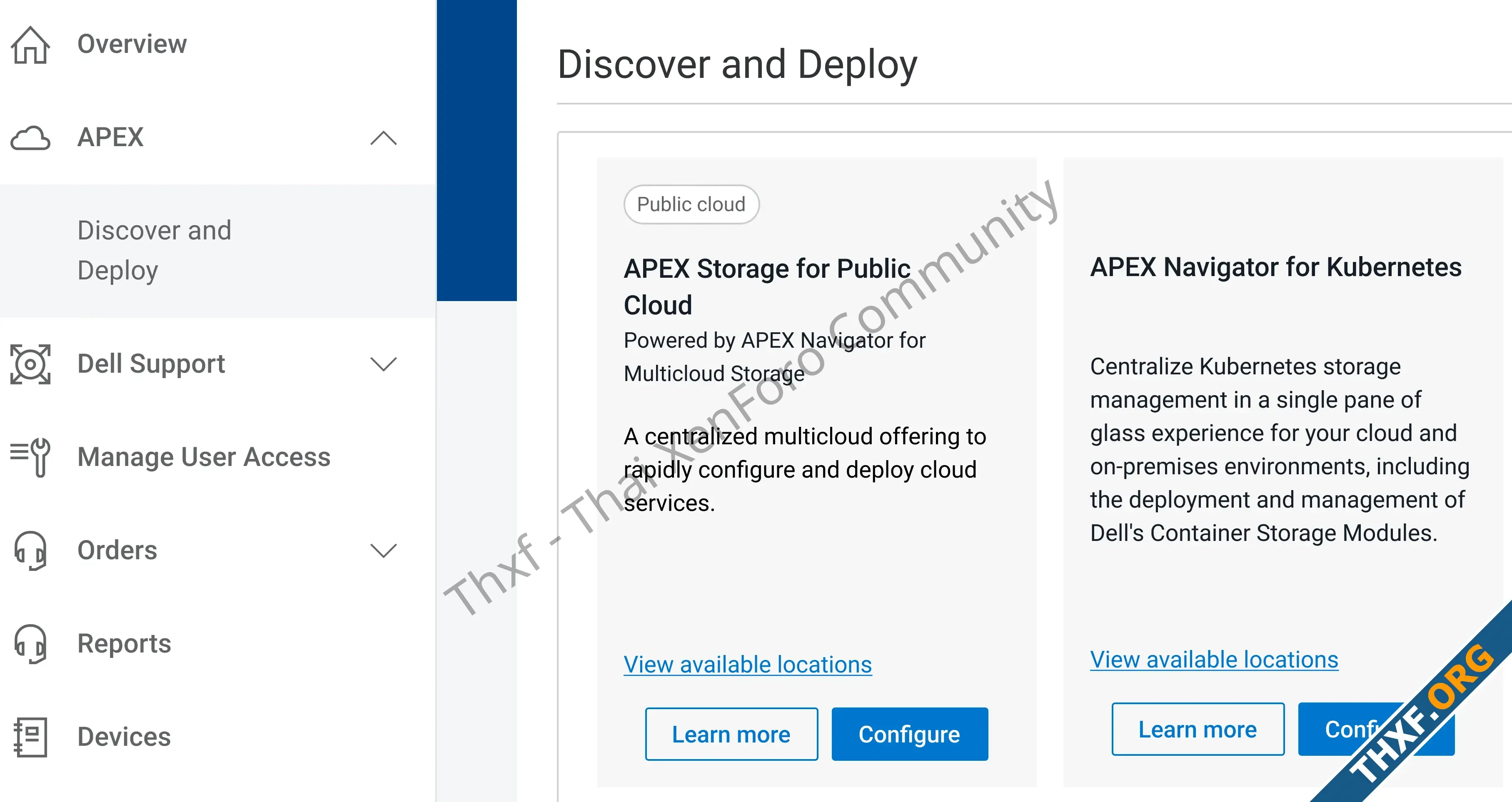Screen dimensions: 1512x802
Task: View available locations for APEX Storage
Action: (748, 665)
